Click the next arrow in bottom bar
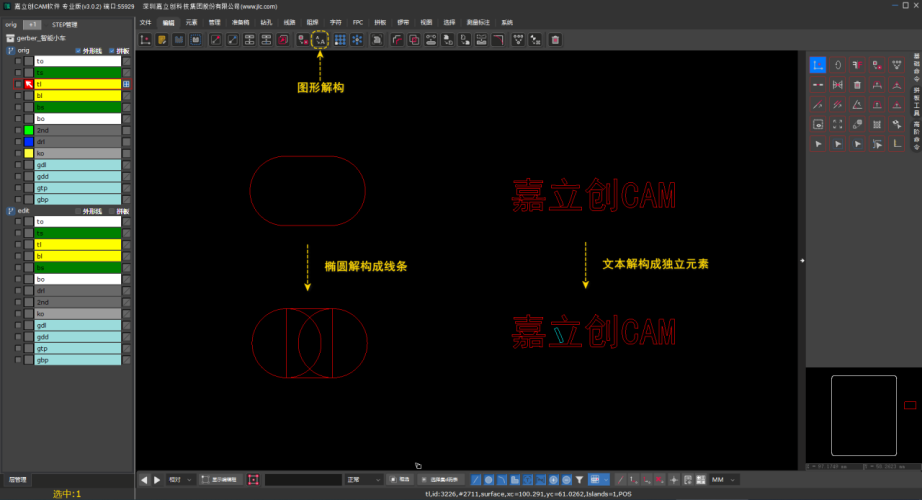Screen dimensions: 922x500 tap(157, 480)
